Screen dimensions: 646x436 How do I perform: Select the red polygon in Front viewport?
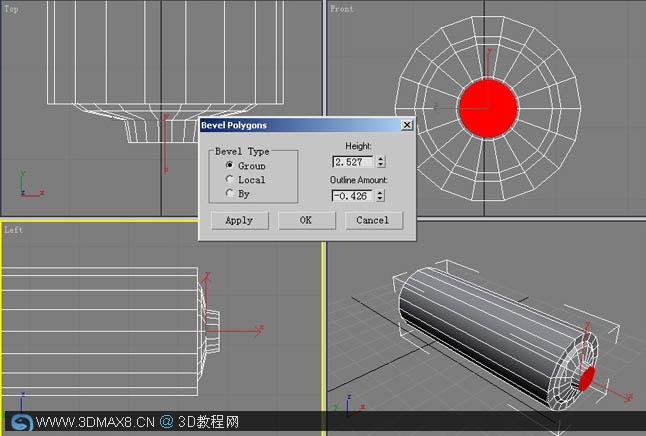click(488, 109)
